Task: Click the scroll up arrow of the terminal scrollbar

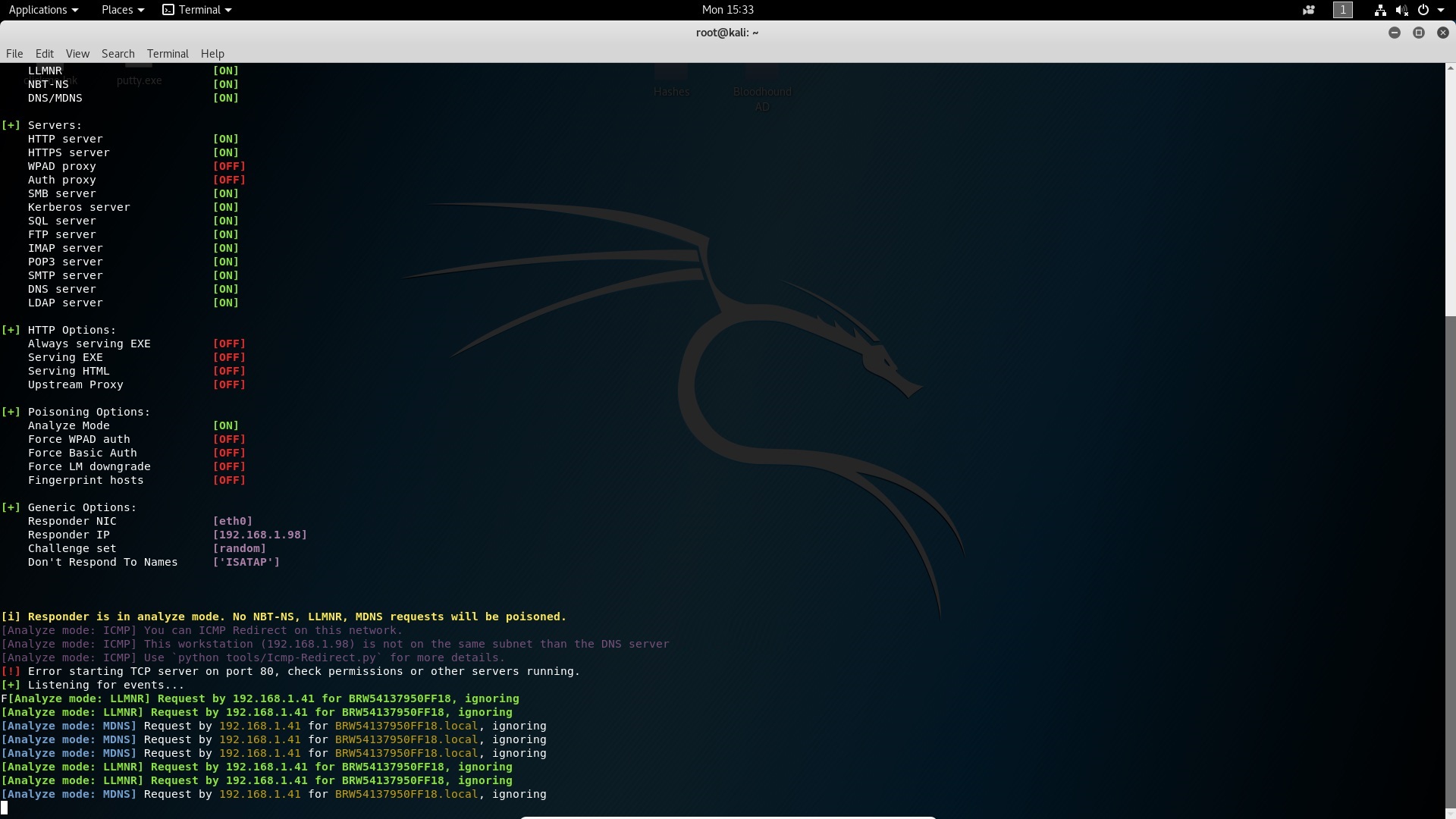Action: pyautogui.click(x=1450, y=69)
